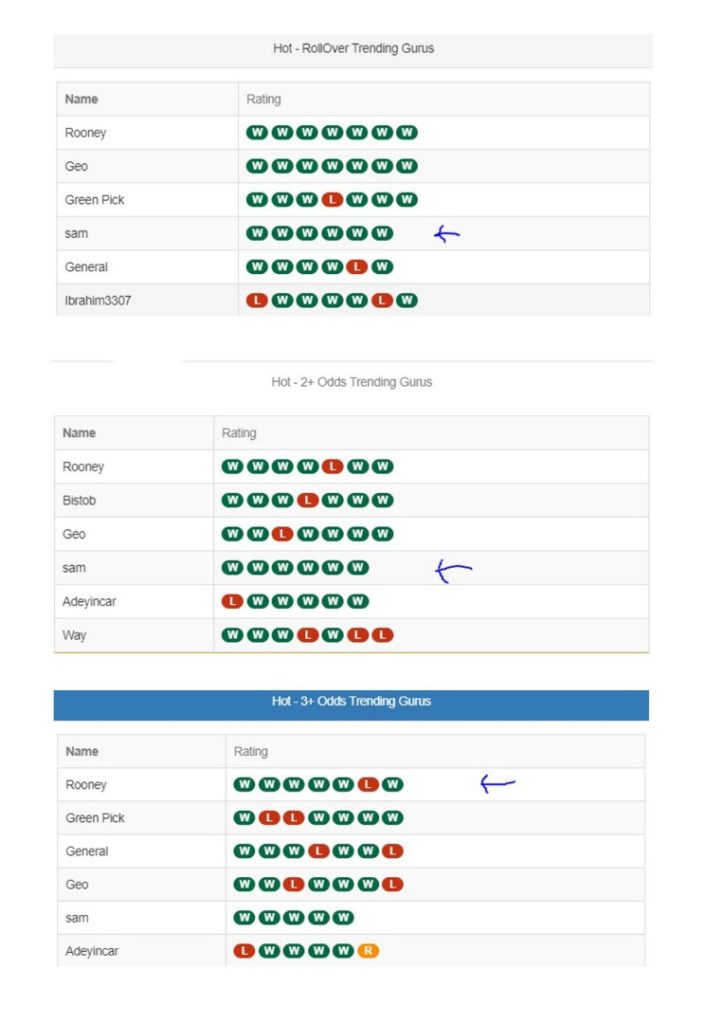Screen dimensions: 723x1024
Task: Click the last W badge in RollOver Geo row
Action: [406, 167]
